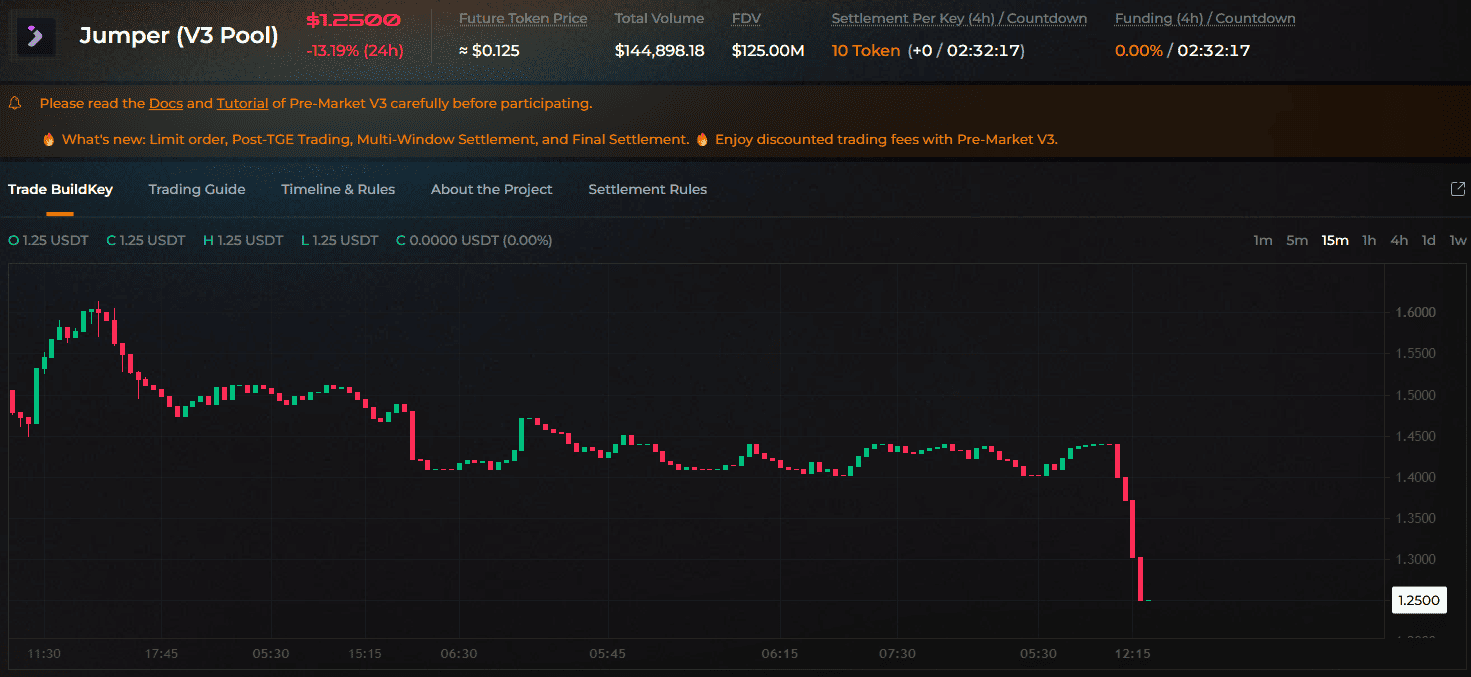The height and width of the screenshot is (677, 1471).
Task: Click the C 0.0000 USDT (0.00%) change value
Action: pos(474,240)
